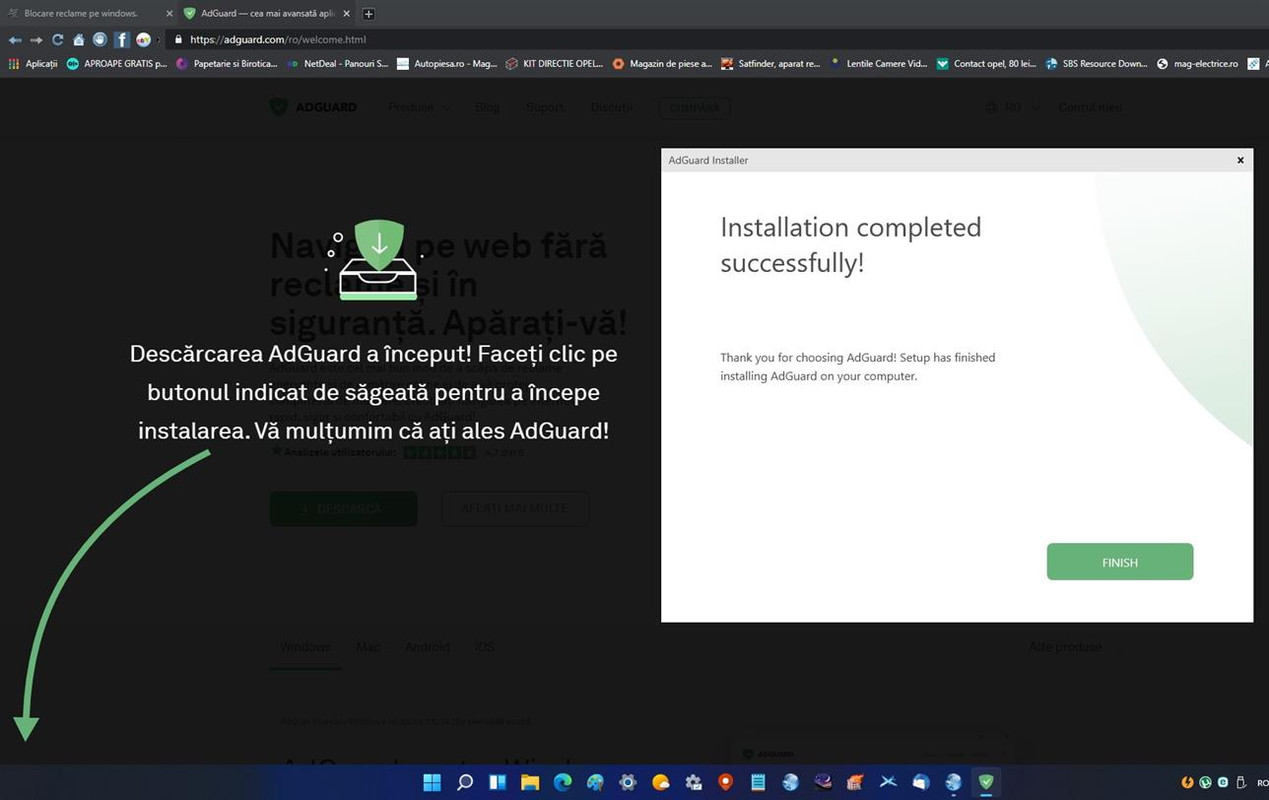1269x800 pixels.
Task: Open 'Alte produse' link
Action: [1065, 647]
